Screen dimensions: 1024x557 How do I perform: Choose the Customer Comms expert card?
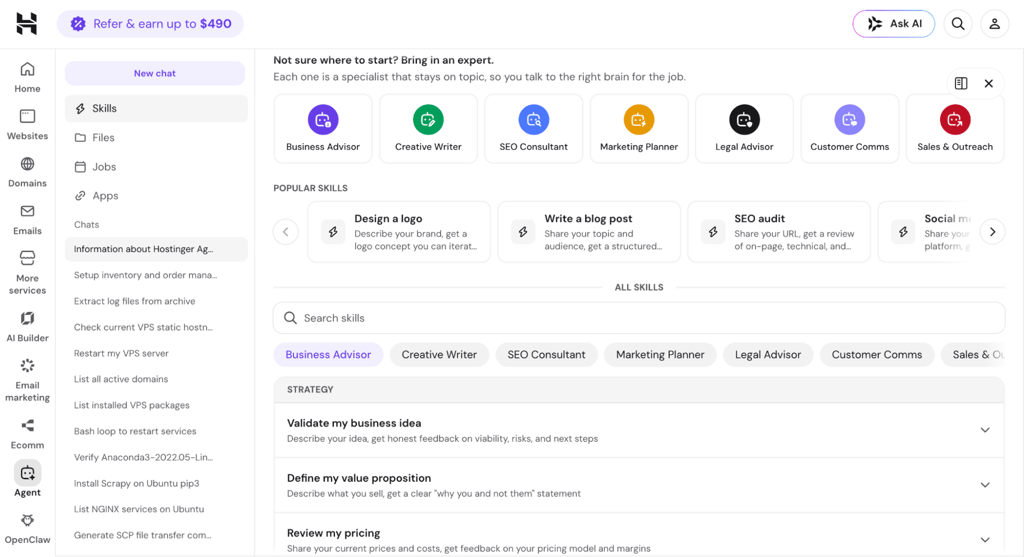tap(850, 129)
